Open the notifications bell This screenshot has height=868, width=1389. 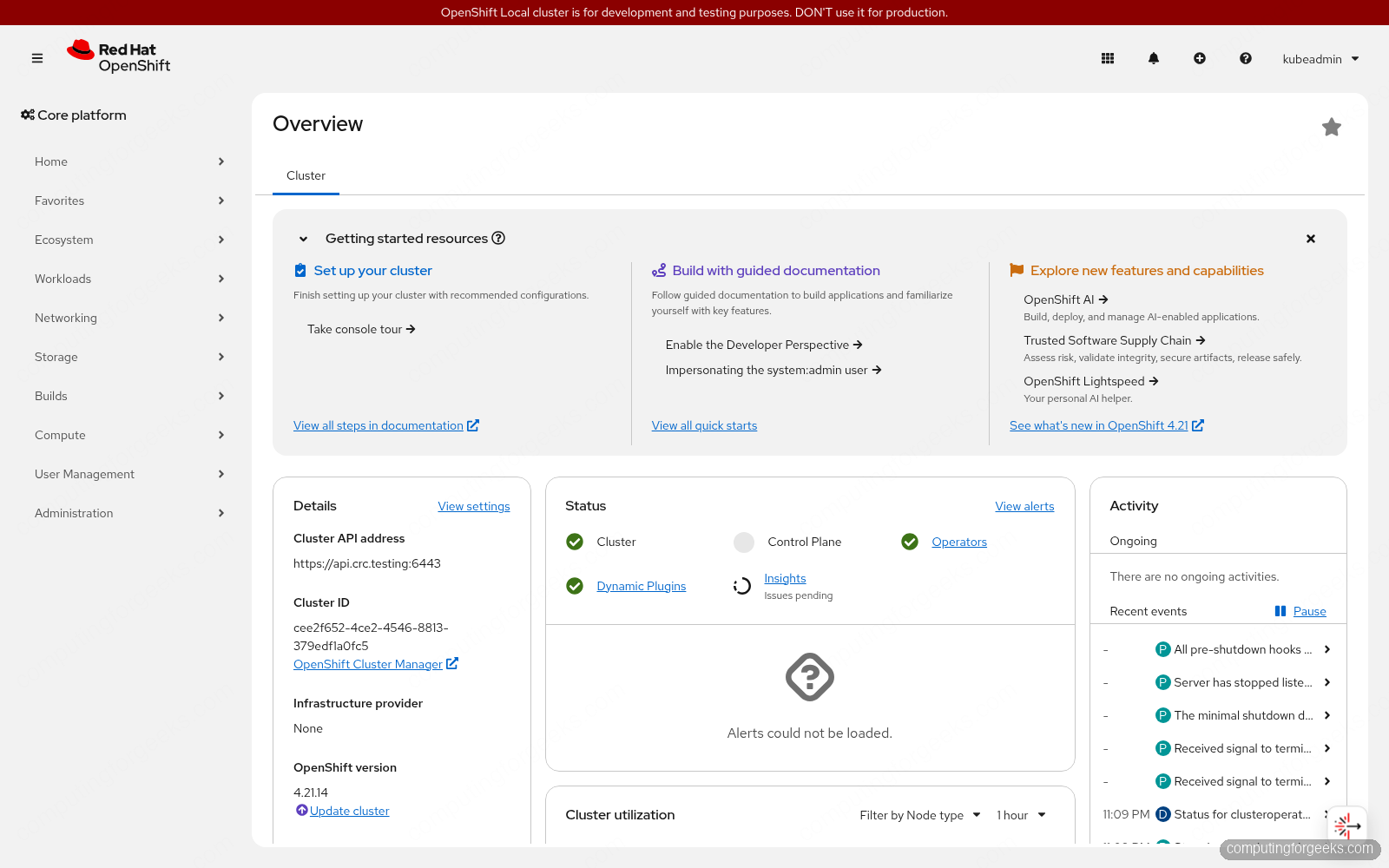point(1154,58)
